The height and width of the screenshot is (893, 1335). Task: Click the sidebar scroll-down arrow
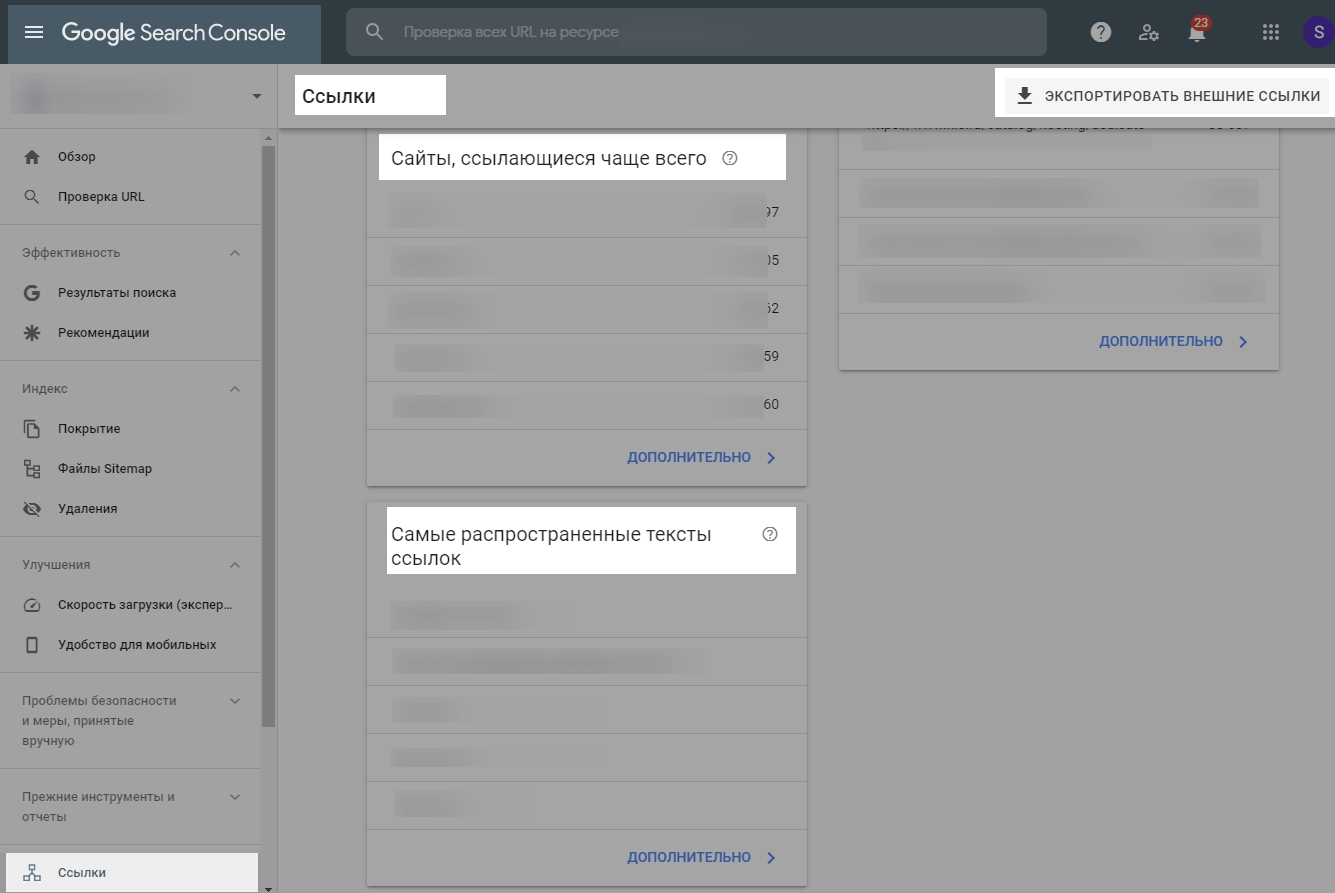[268, 887]
